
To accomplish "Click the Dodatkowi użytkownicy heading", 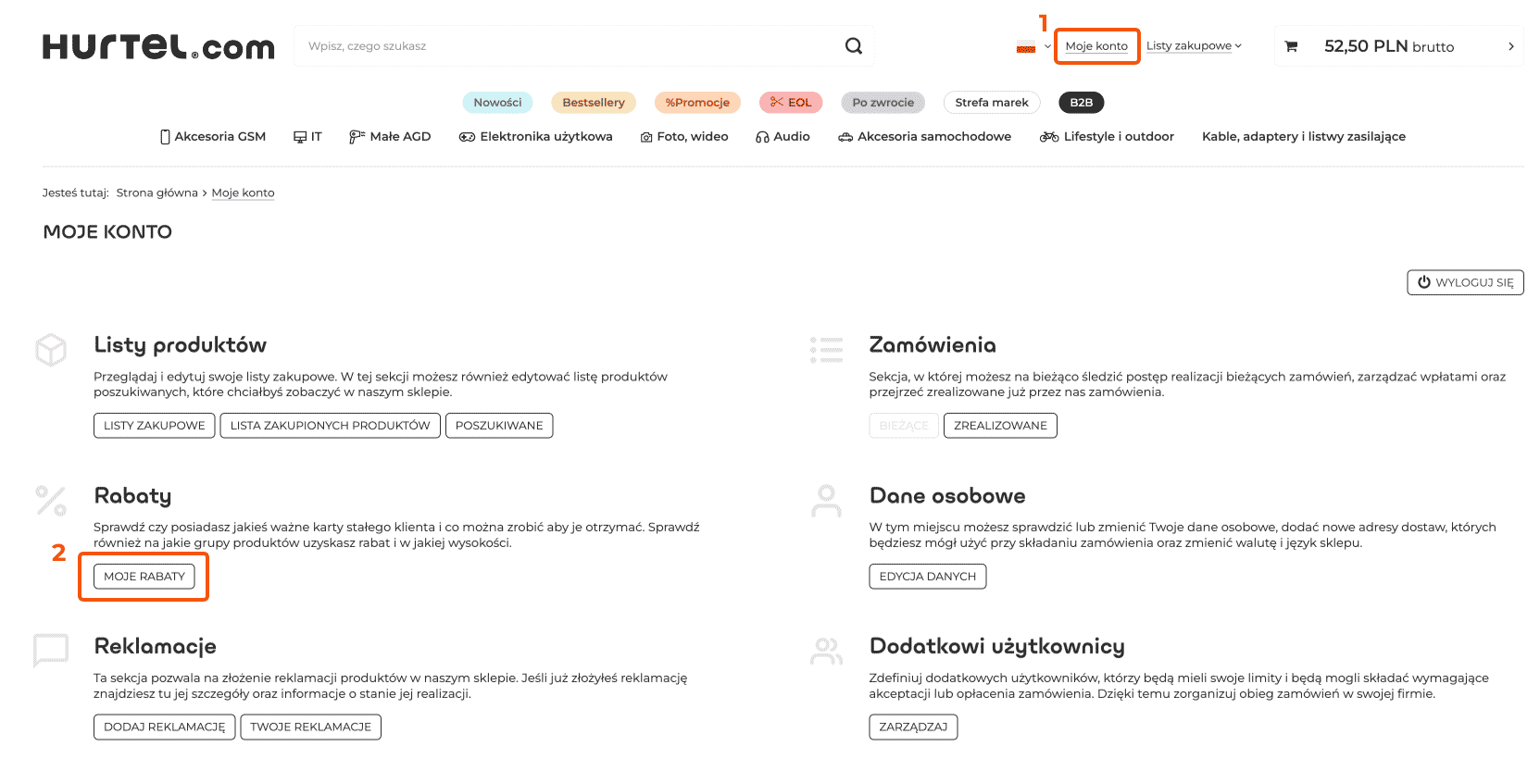I will coord(997,646).
